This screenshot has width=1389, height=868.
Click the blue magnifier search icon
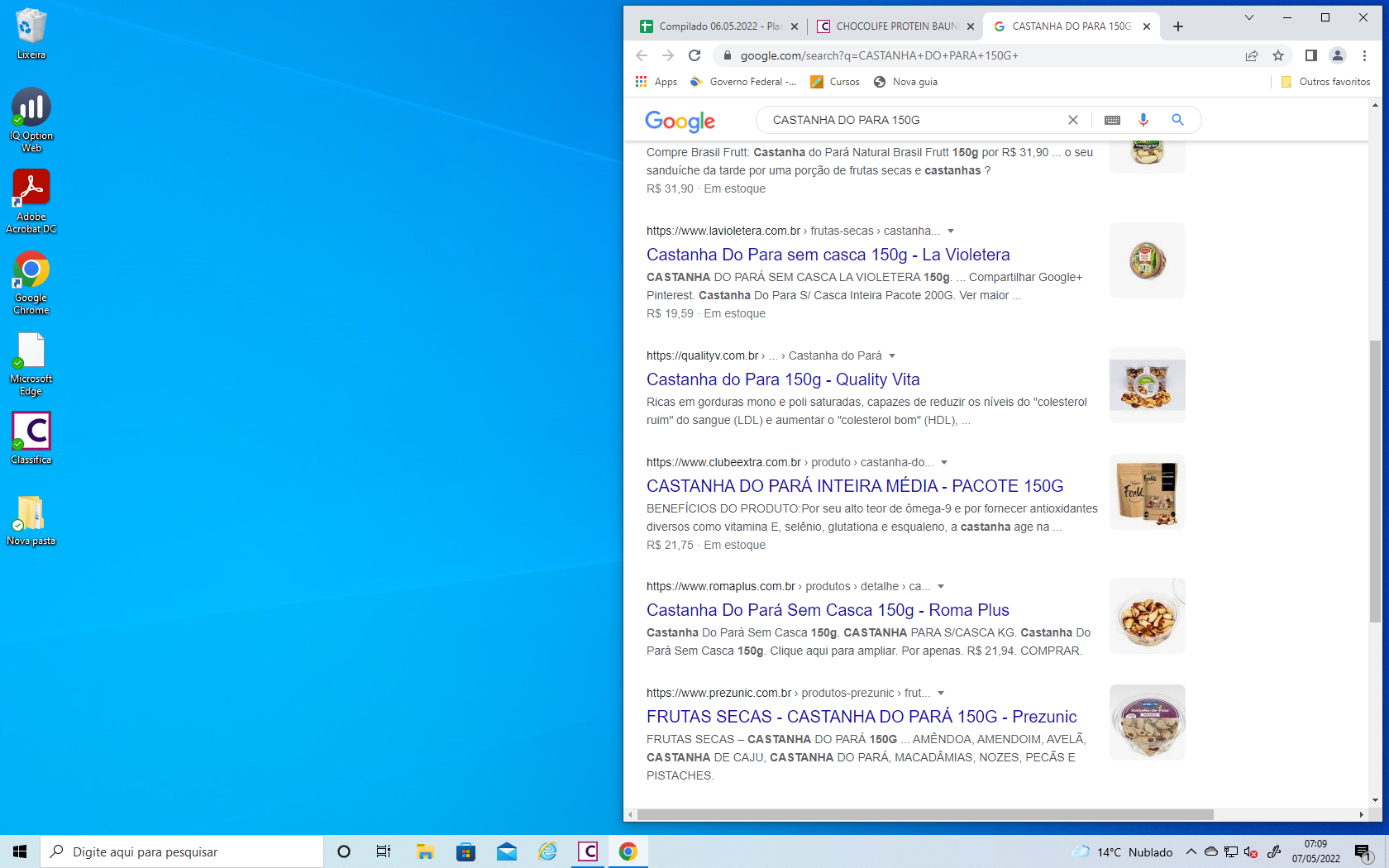point(1177,120)
